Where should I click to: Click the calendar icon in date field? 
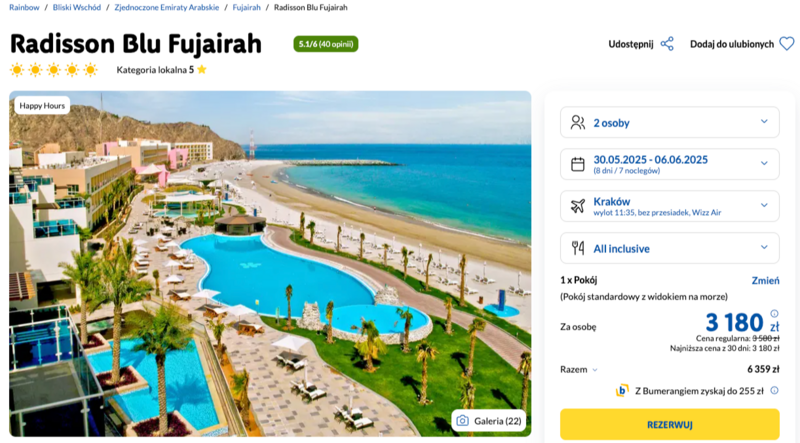[x=578, y=164]
